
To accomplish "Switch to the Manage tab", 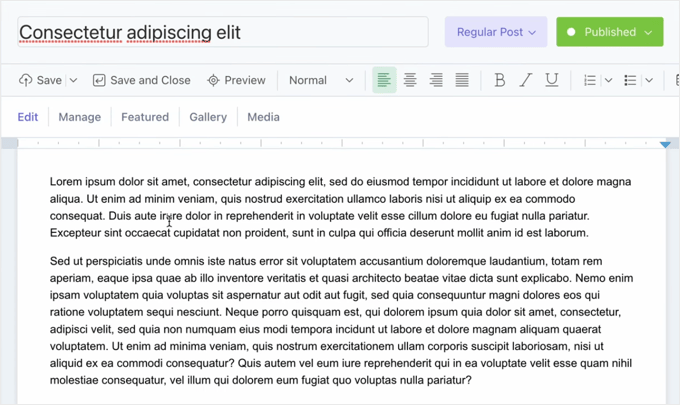I will pos(79,117).
